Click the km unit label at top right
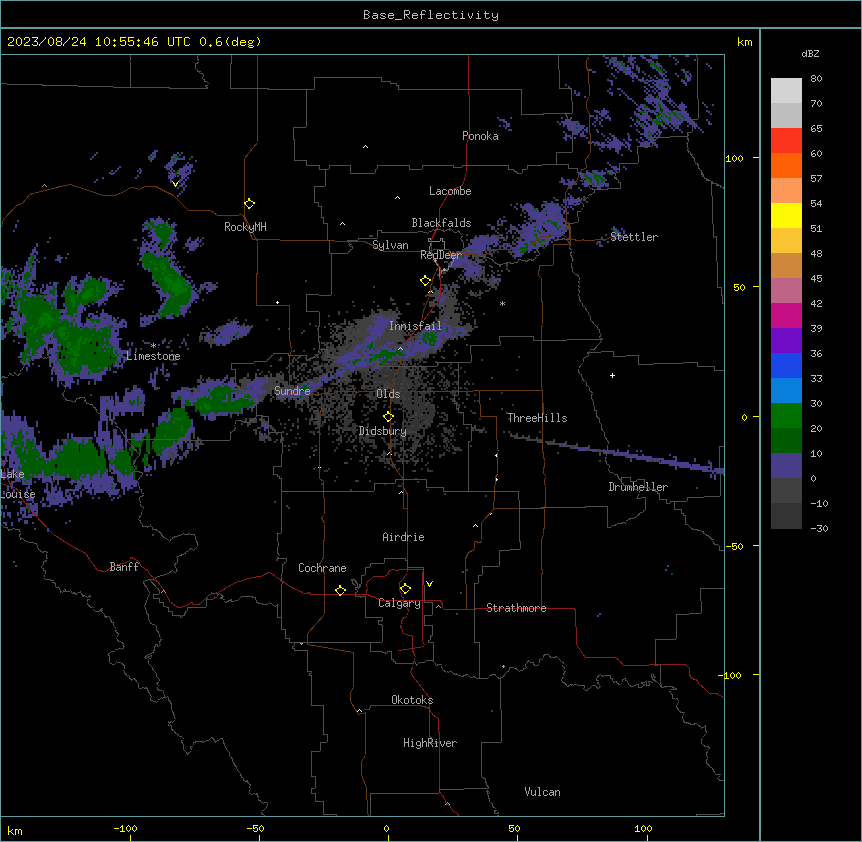This screenshot has width=862, height=842. [x=744, y=42]
